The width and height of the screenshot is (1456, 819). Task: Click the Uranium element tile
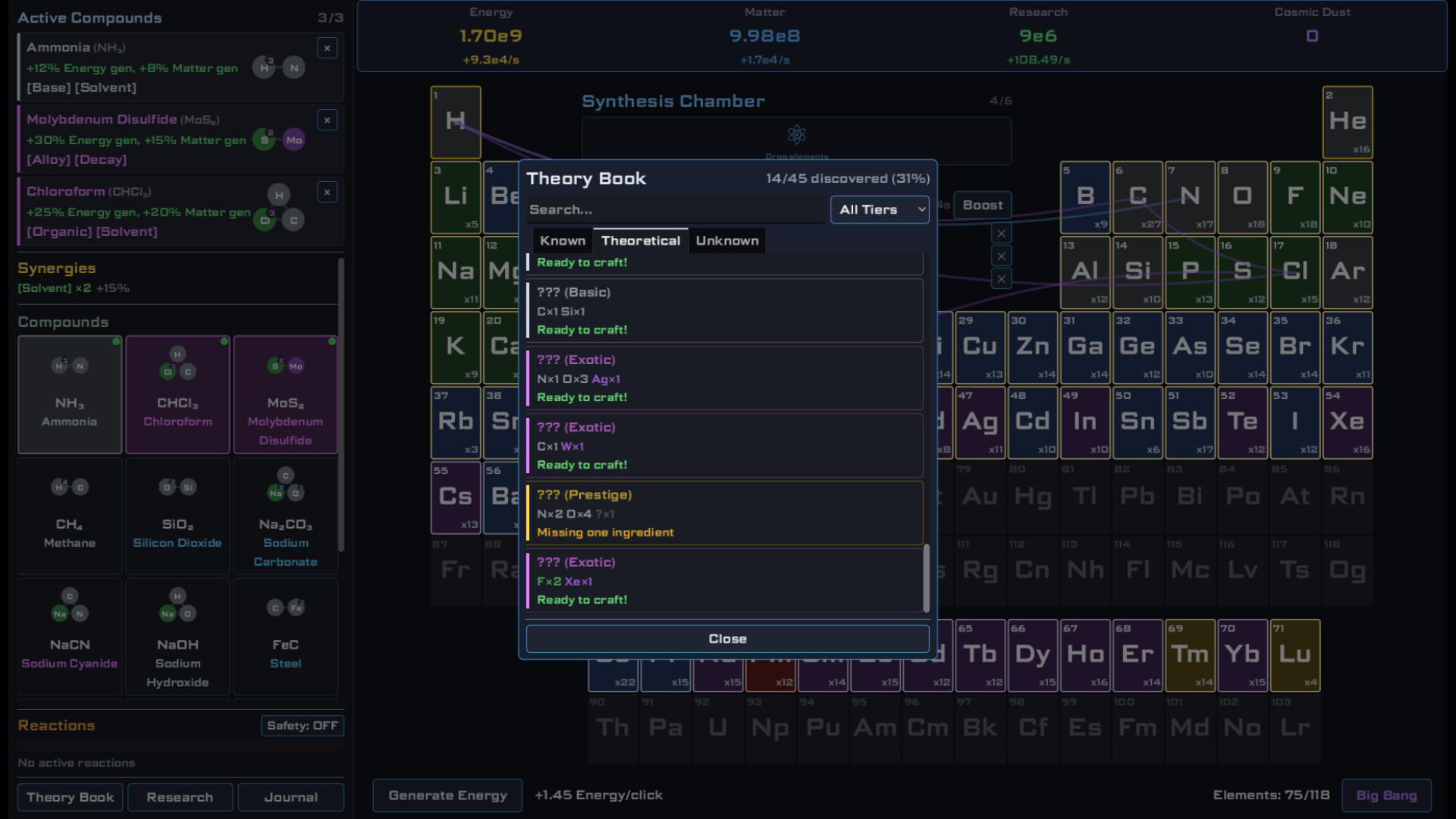717,726
